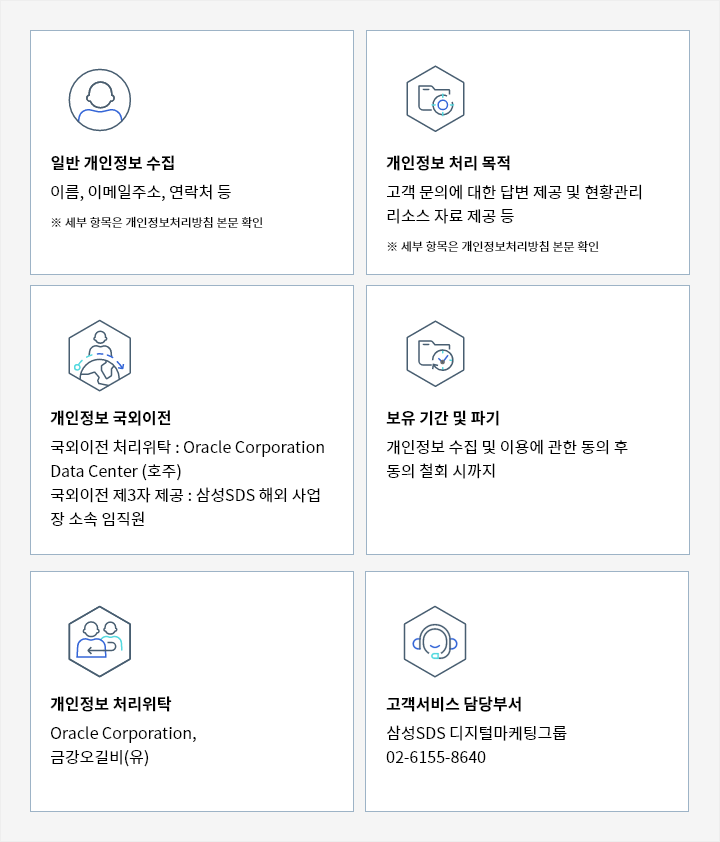Click the headset agent icon for 고객서비스 담당부서
The height and width of the screenshot is (842, 720).
(435, 641)
